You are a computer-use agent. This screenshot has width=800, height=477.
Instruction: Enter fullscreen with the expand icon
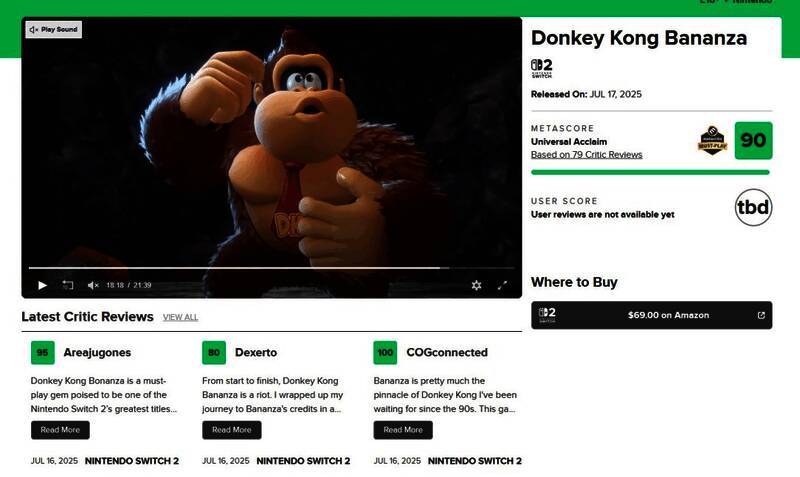[502, 285]
